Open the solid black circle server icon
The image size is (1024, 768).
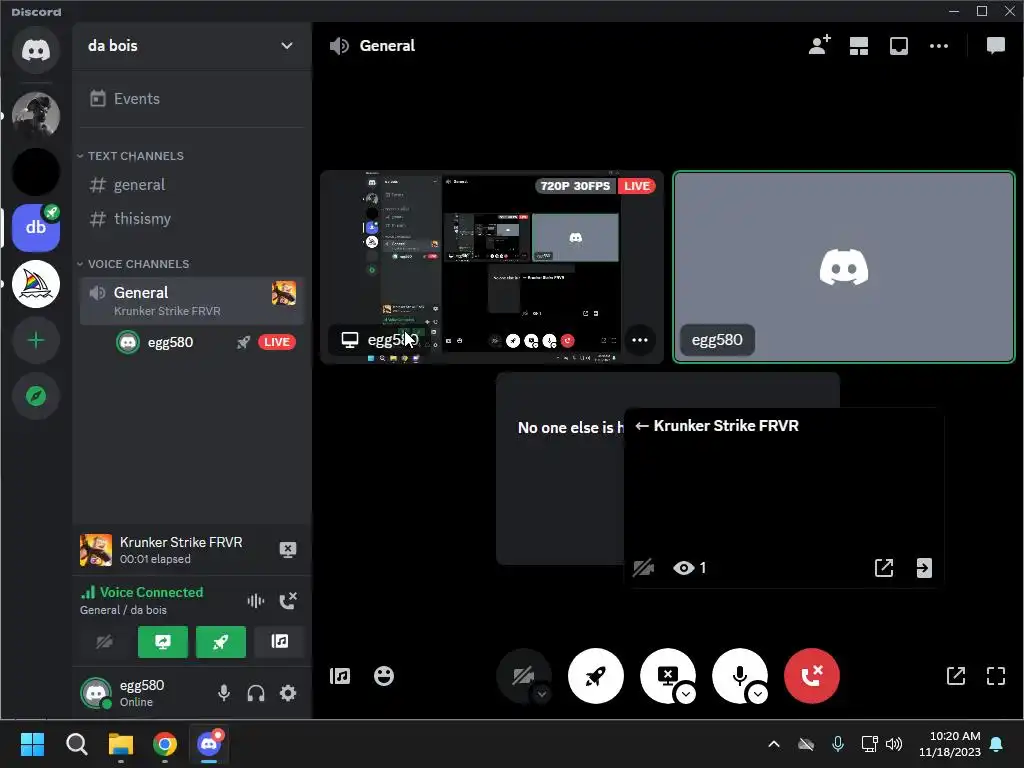click(36, 172)
